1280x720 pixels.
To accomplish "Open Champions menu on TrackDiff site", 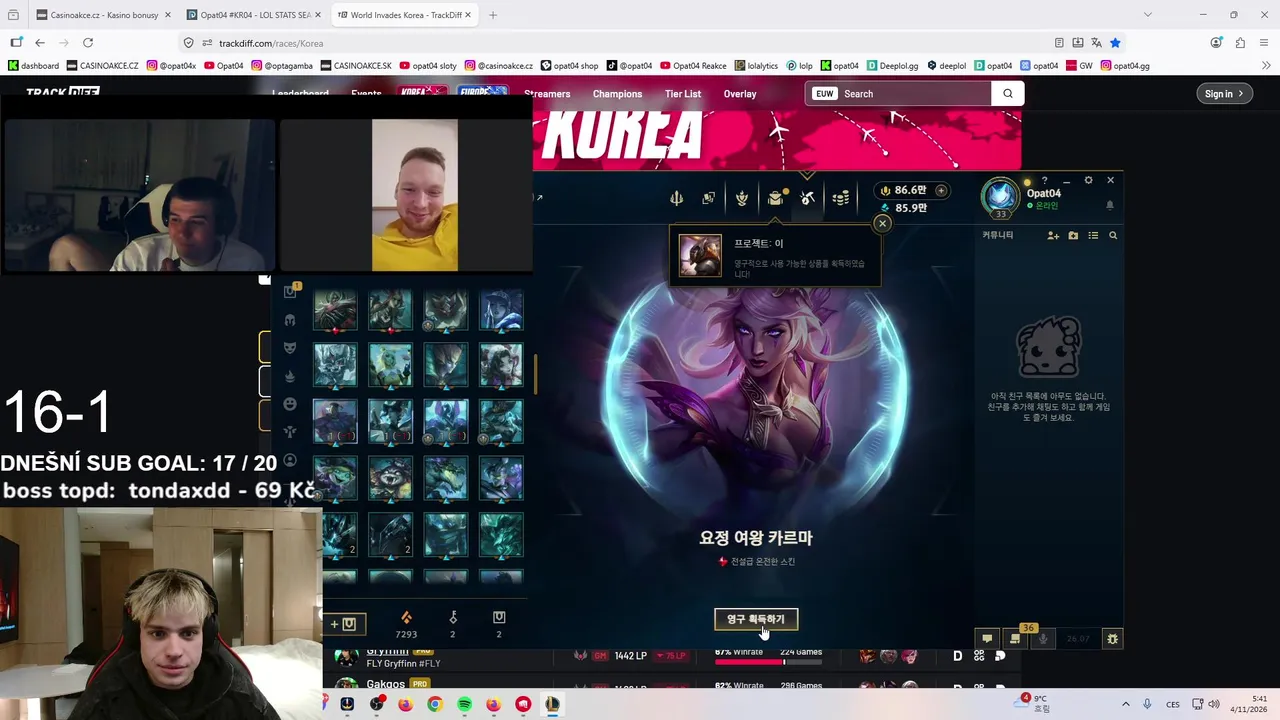I will (617, 94).
